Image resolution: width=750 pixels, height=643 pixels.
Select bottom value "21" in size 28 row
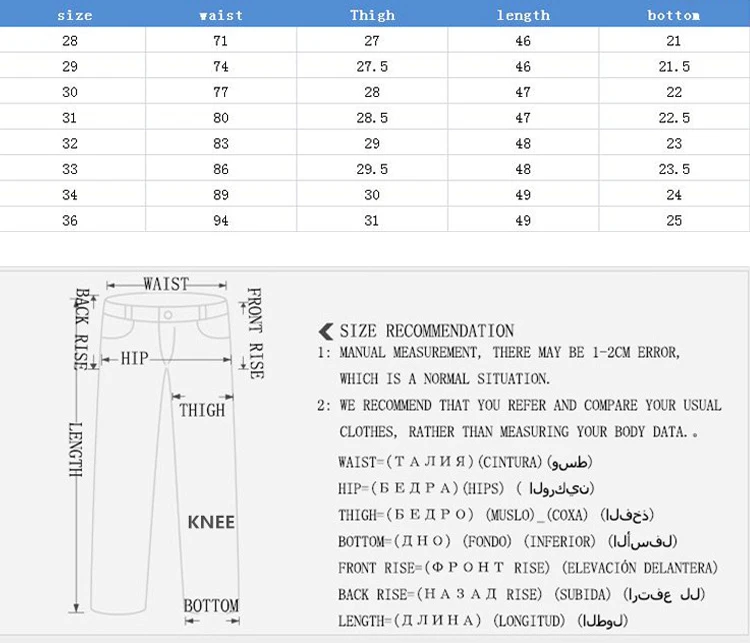click(673, 41)
